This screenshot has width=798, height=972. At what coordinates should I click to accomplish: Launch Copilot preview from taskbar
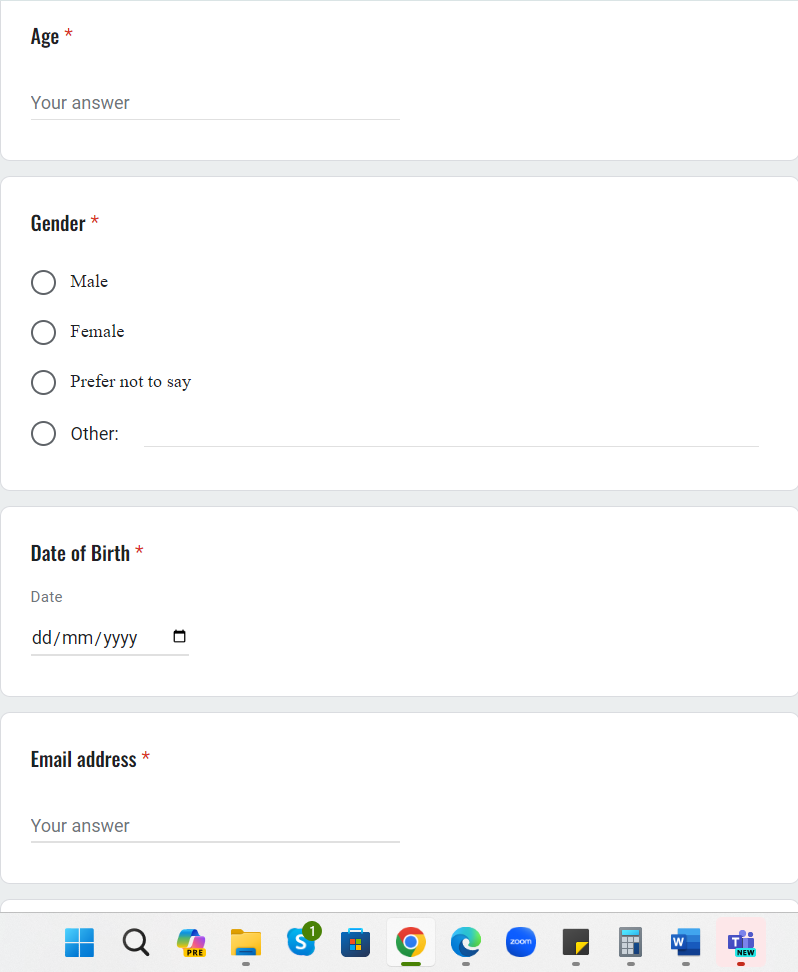point(191,942)
